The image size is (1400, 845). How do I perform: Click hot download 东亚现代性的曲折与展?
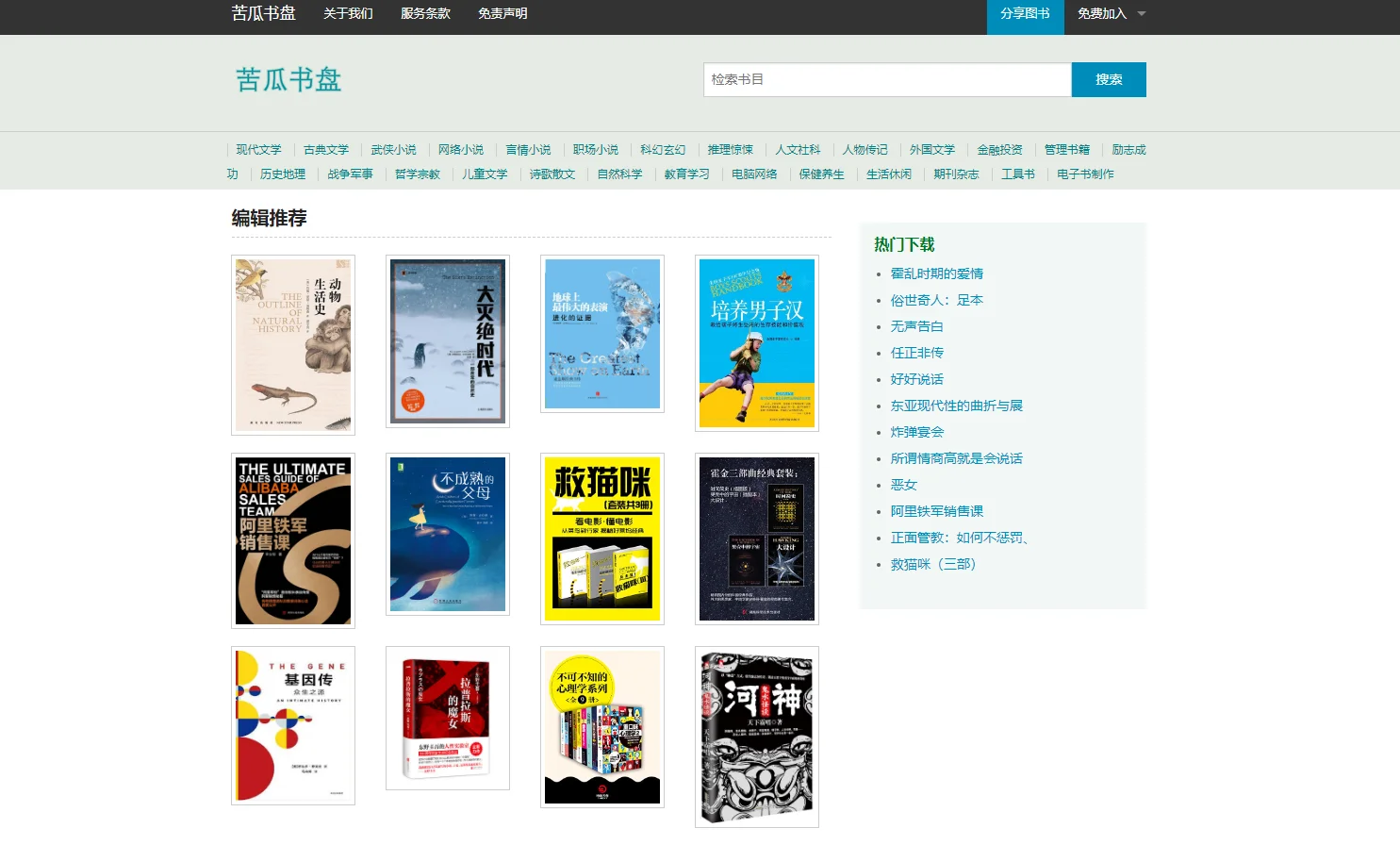pyautogui.click(x=957, y=406)
